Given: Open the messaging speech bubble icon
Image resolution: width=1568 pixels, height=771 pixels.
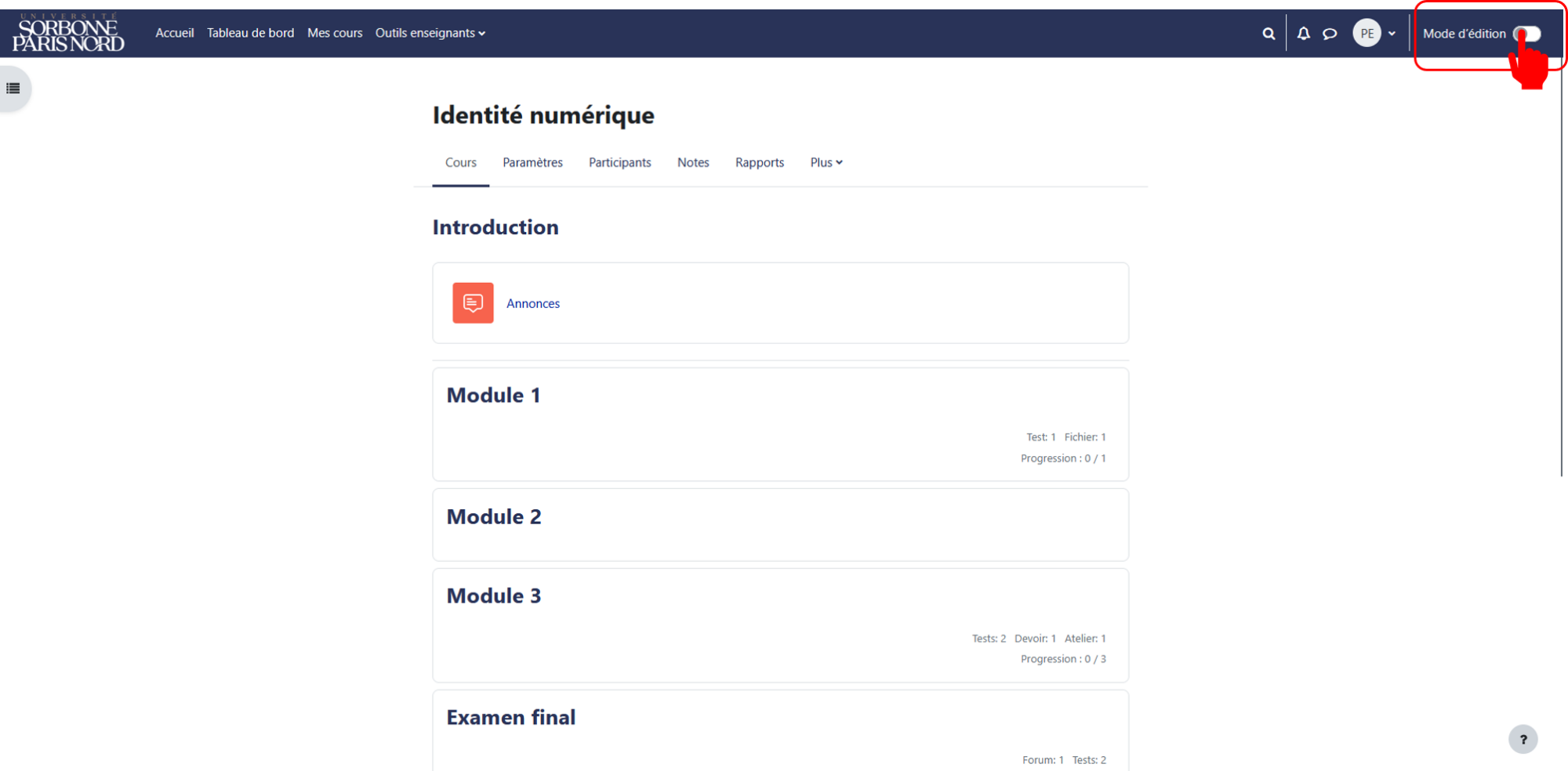Looking at the screenshot, I should [1330, 34].
